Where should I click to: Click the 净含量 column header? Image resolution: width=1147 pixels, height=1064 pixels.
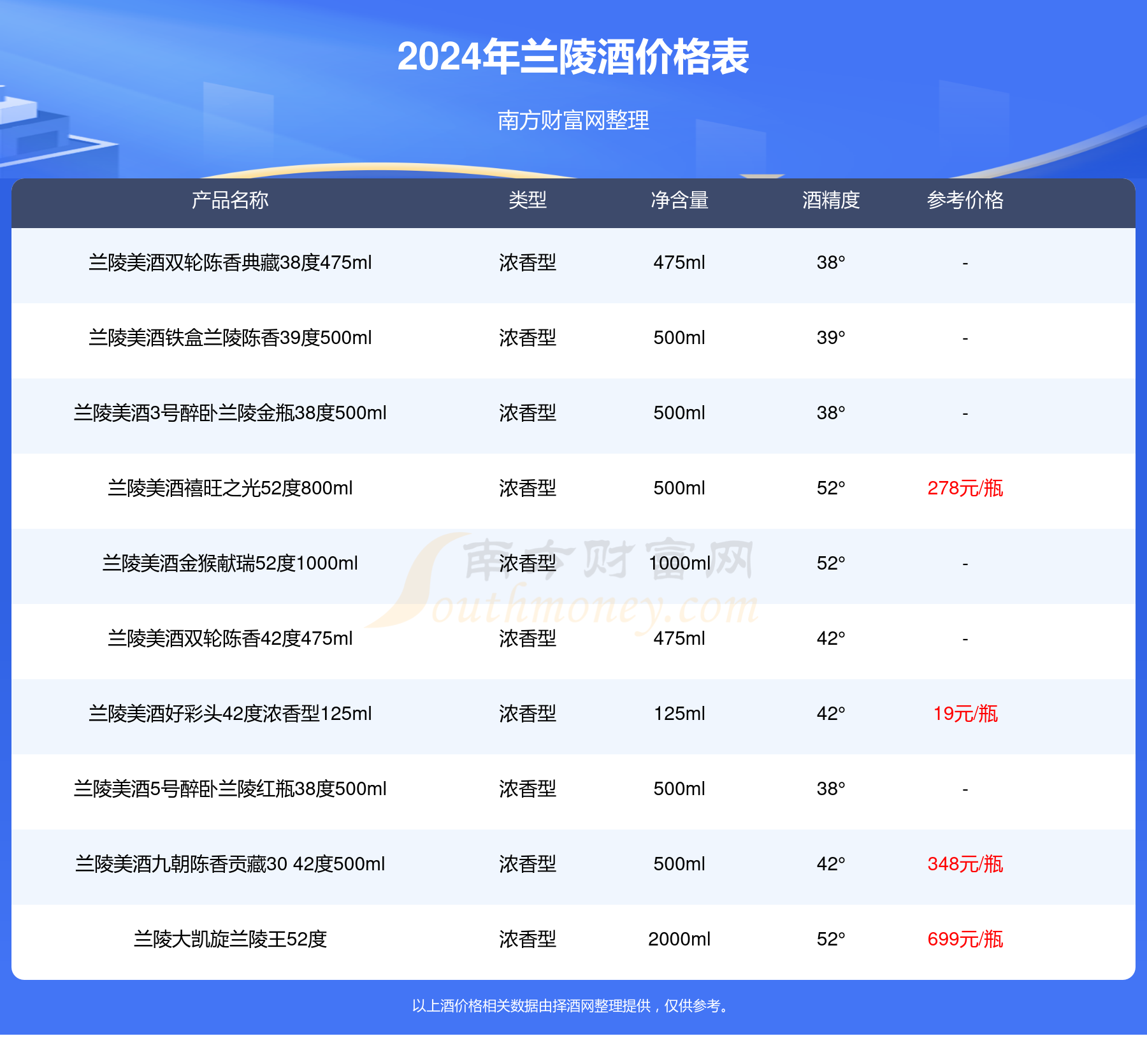click(x=679, y=200)
